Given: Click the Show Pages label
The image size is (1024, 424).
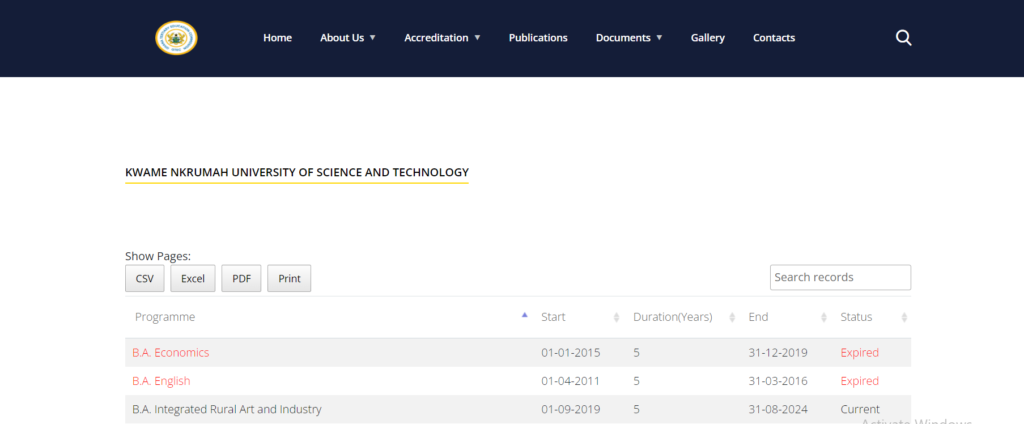Looking at the screenshot, I should coord(158,257).
